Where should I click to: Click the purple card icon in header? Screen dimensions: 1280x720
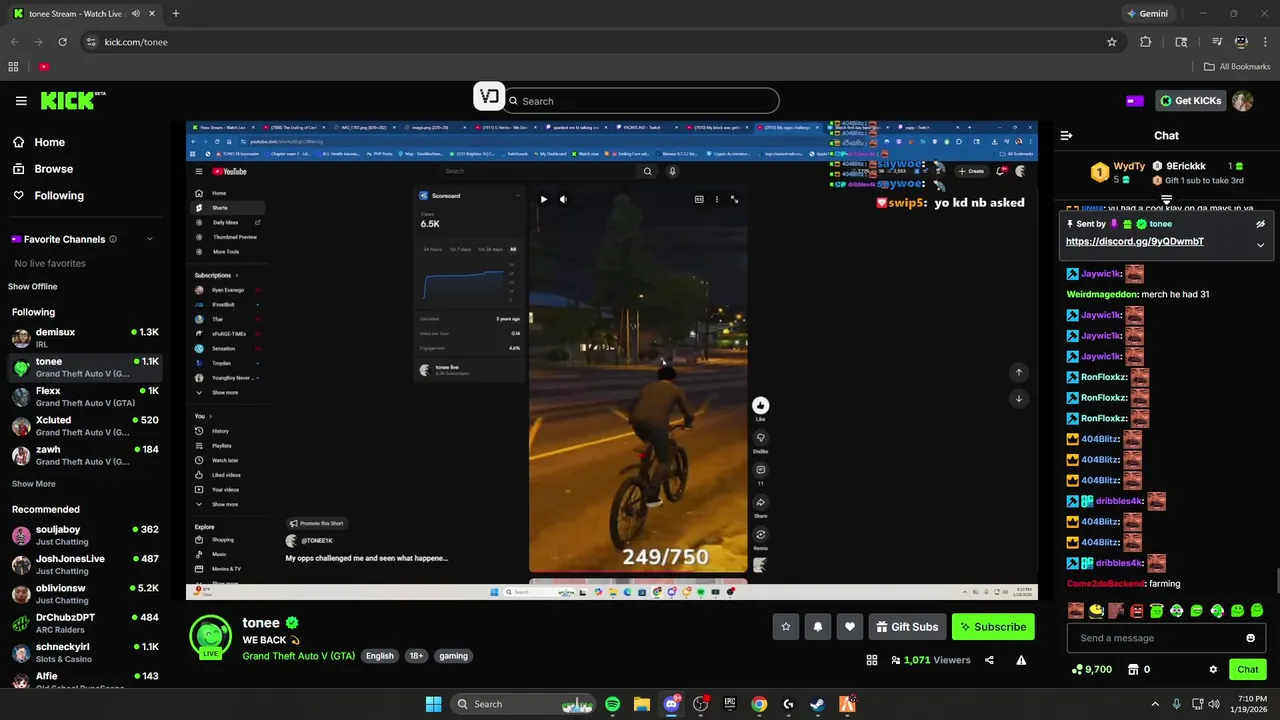pos(1135,101)
